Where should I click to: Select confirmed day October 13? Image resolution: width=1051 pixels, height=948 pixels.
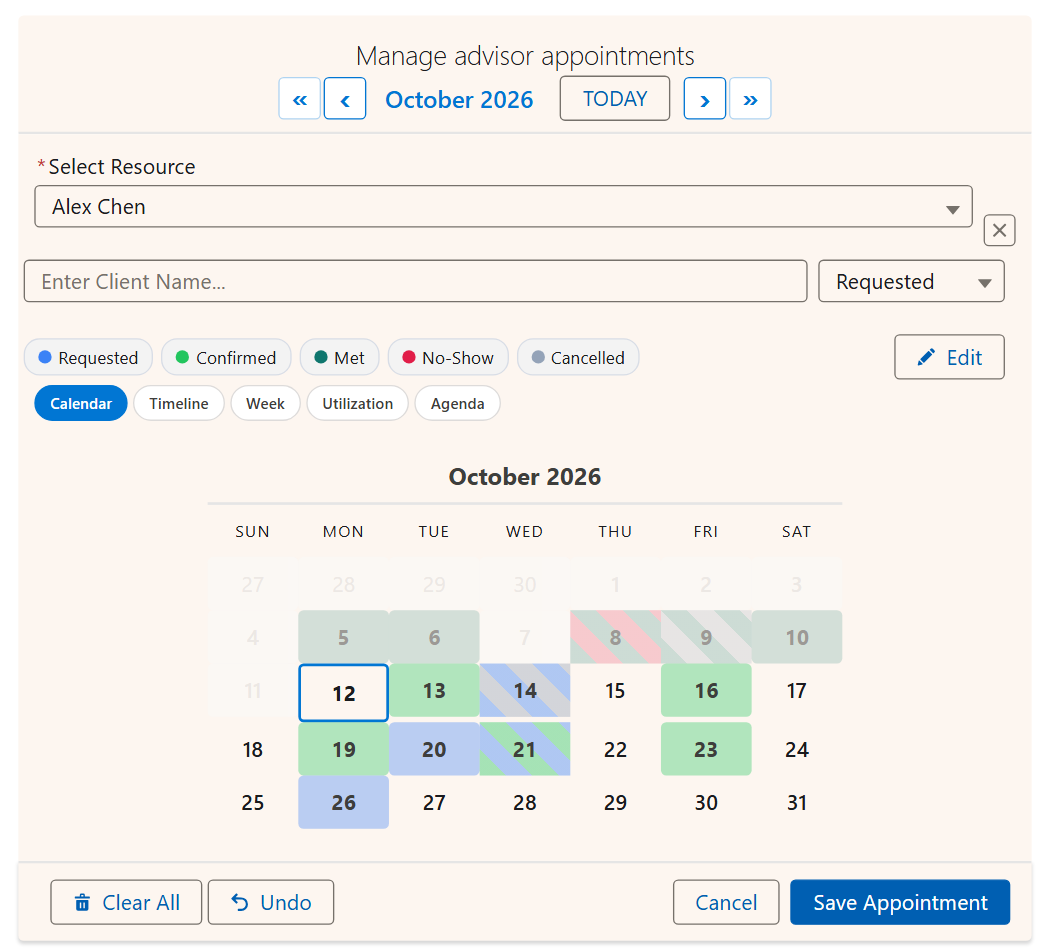click(434, 691)
